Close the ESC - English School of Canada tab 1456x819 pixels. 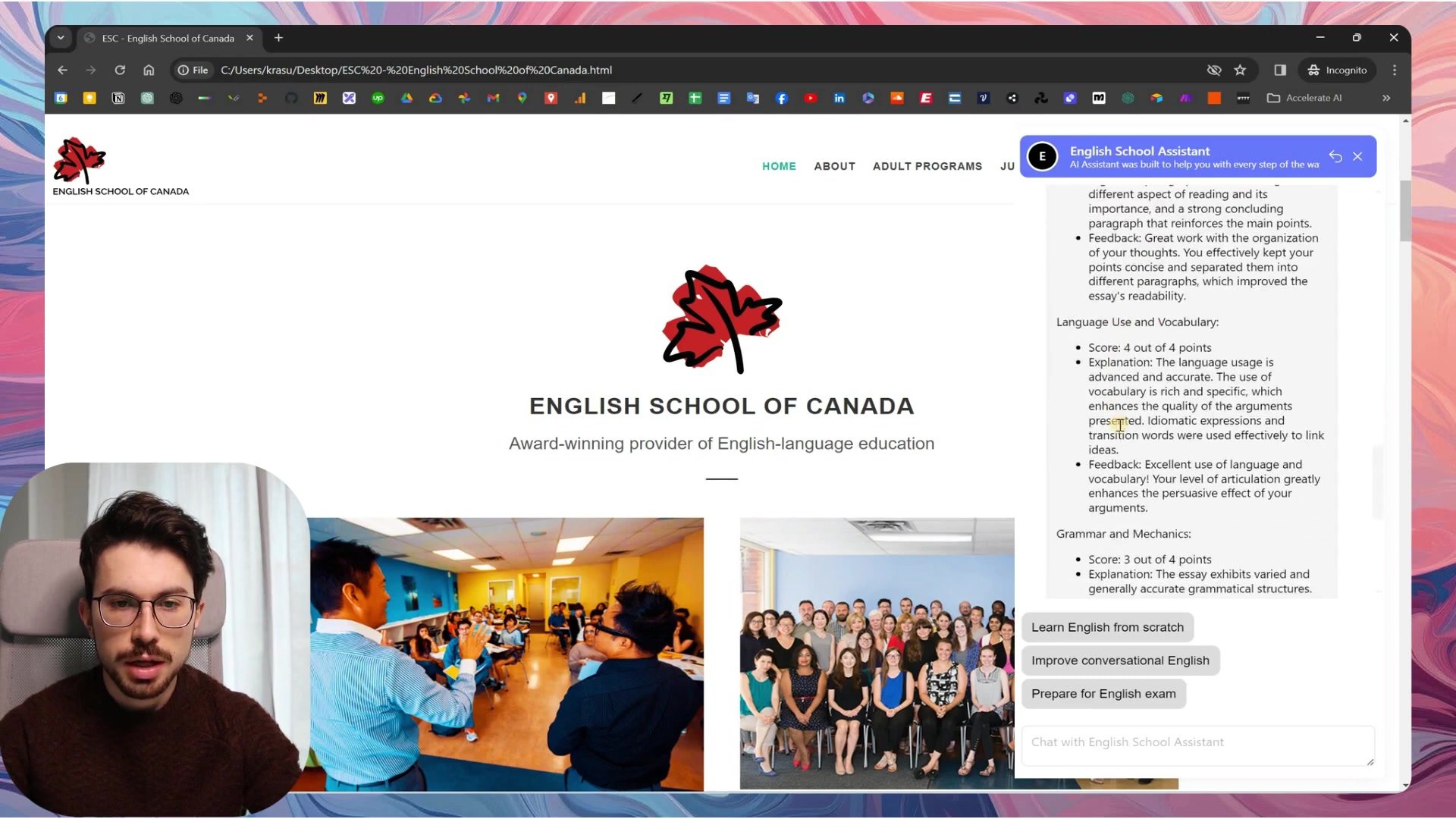249,38
